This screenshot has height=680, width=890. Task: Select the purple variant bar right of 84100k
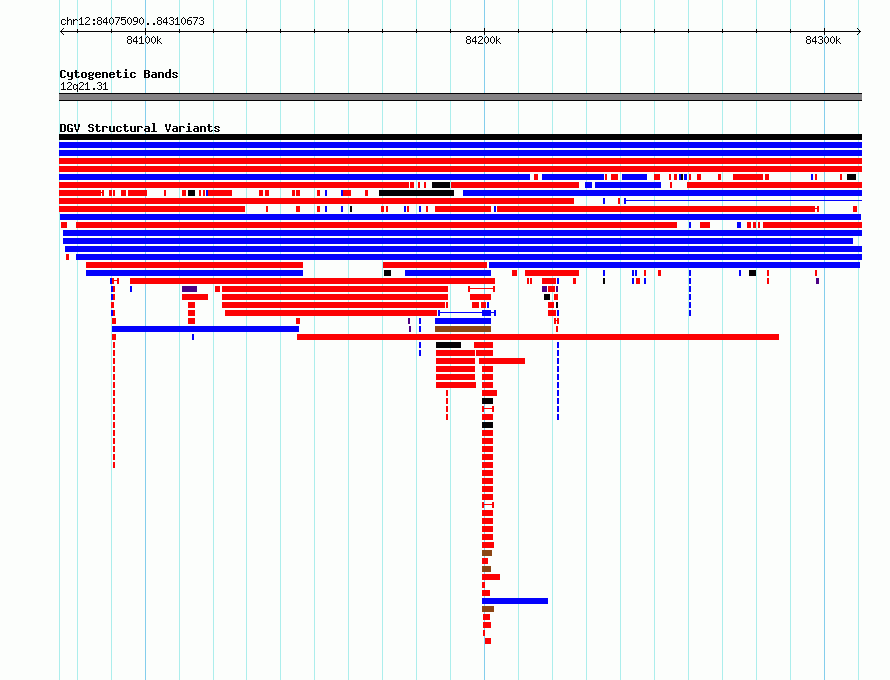[190, 289]
